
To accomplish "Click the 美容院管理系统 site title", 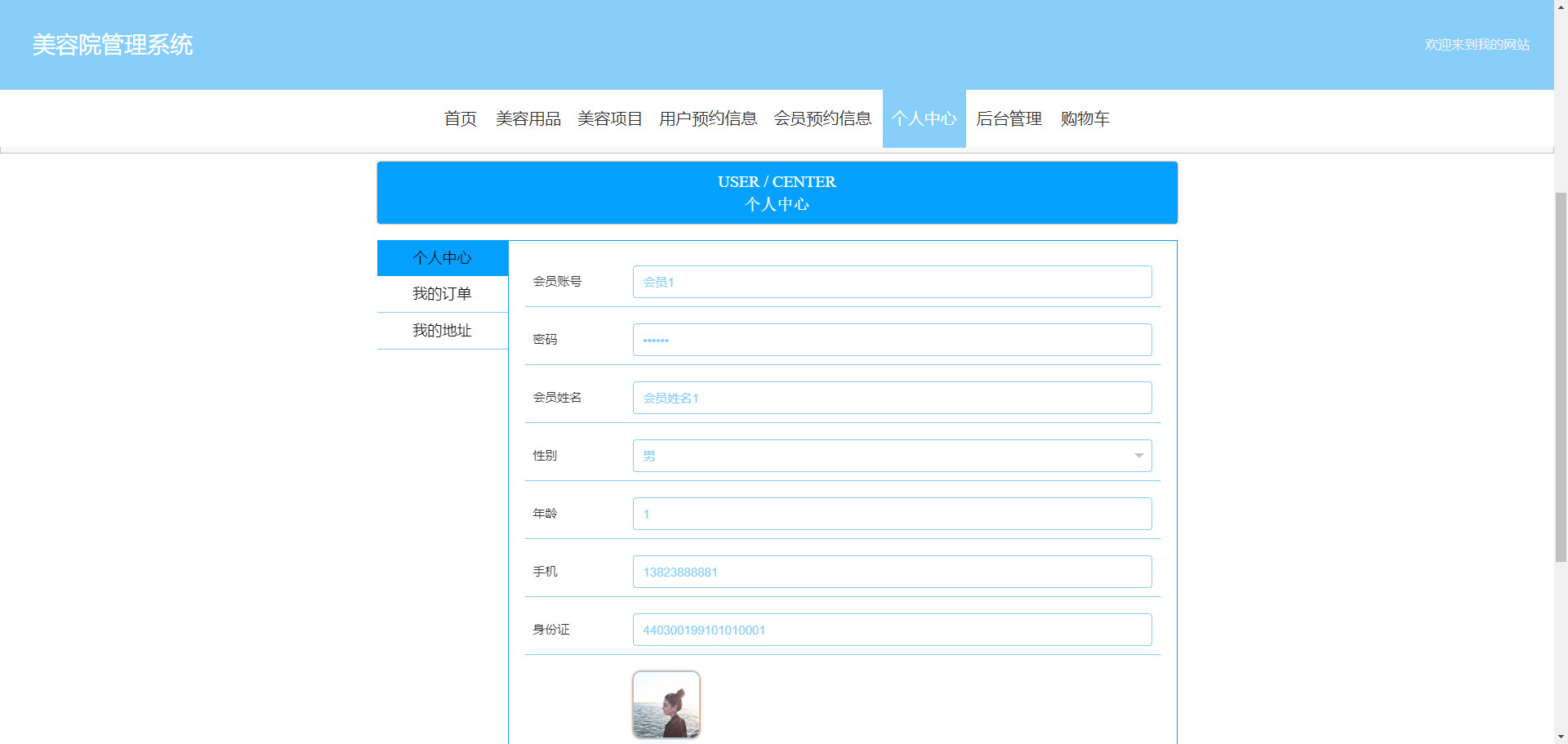I will point(113,45).
